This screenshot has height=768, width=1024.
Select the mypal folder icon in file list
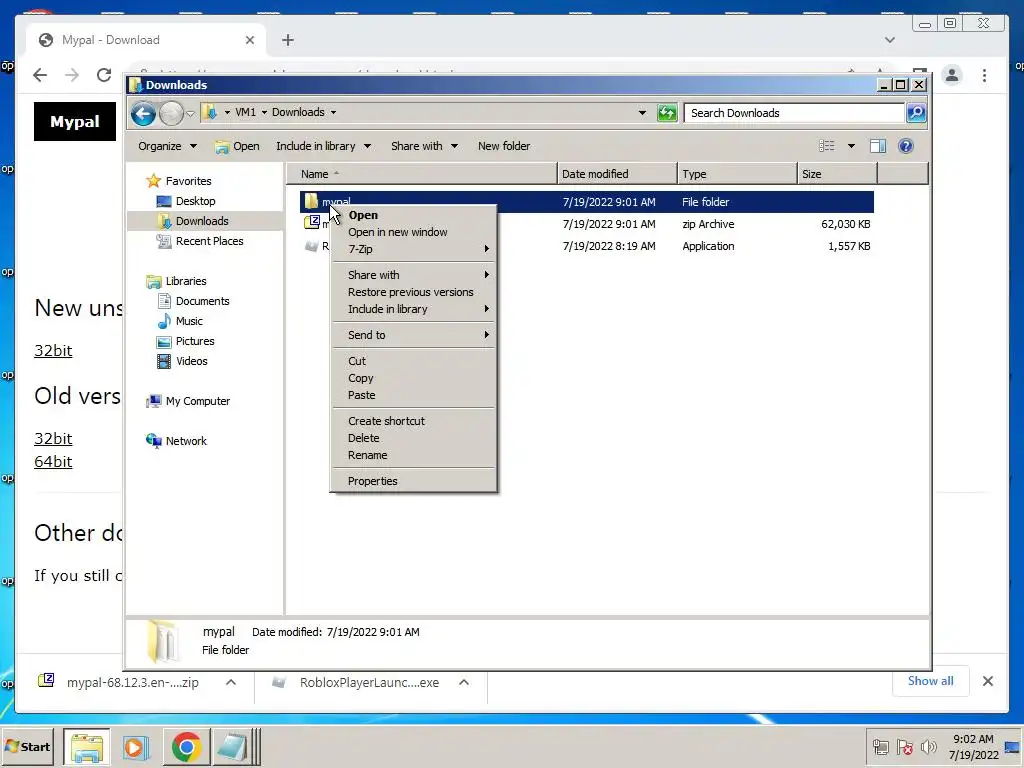312,201
